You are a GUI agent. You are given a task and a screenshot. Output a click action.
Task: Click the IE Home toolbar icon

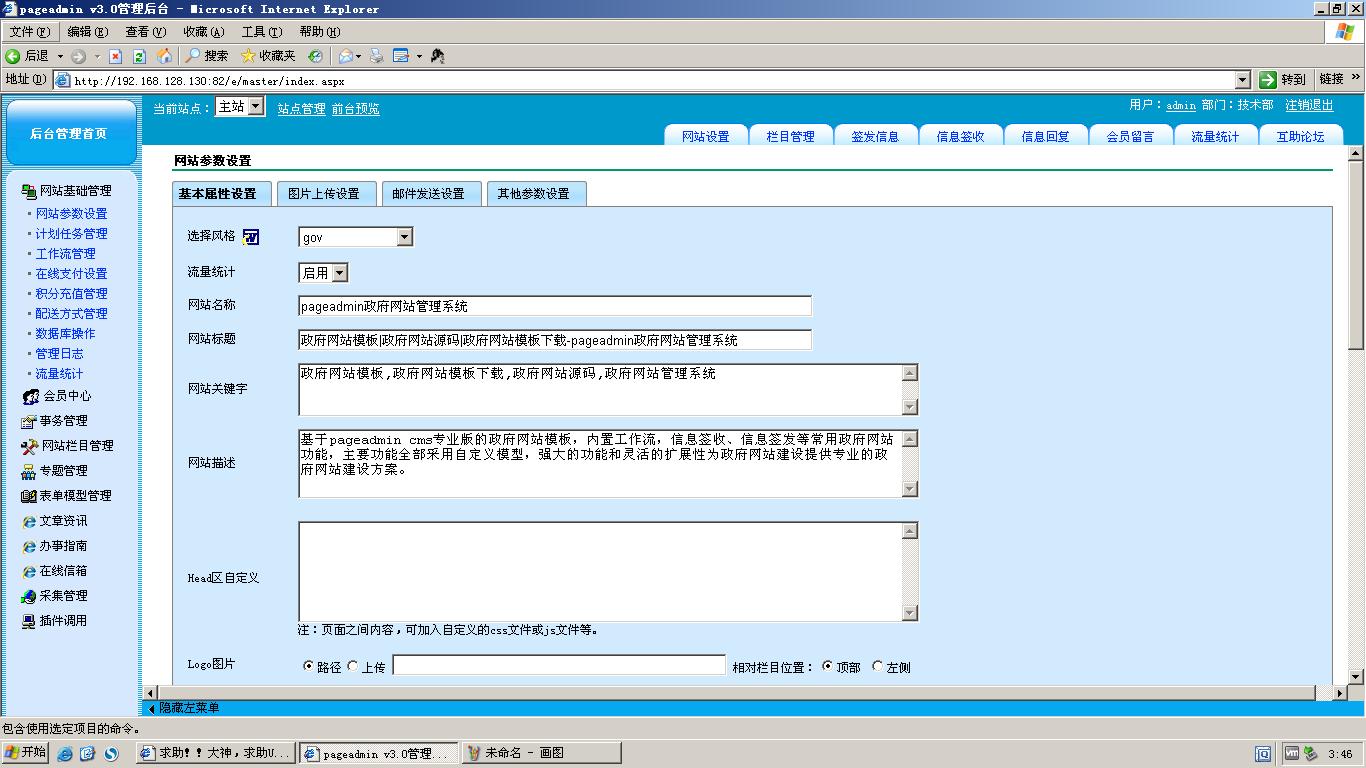[164, 56]
